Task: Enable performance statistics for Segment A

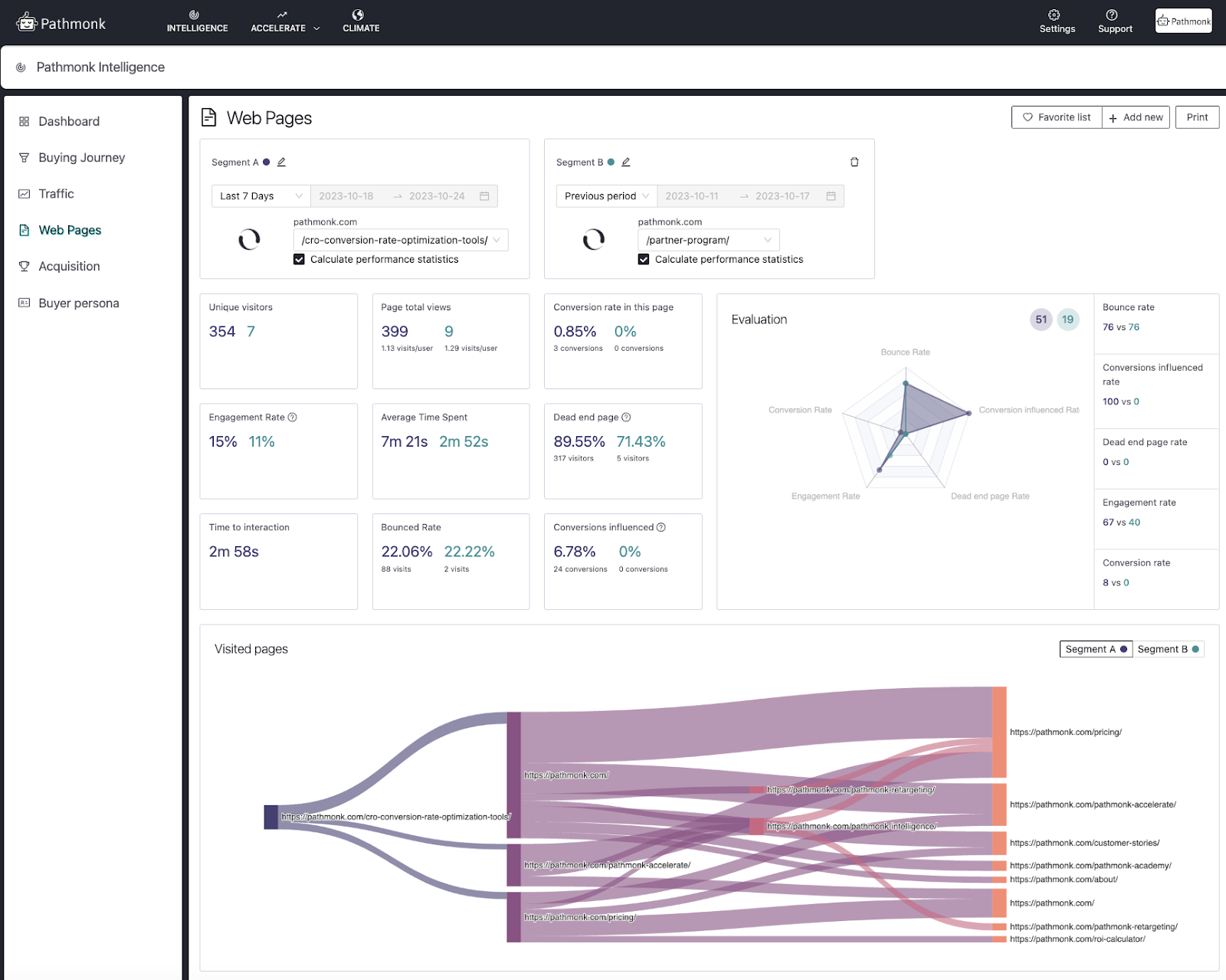Action: [299, 259]
